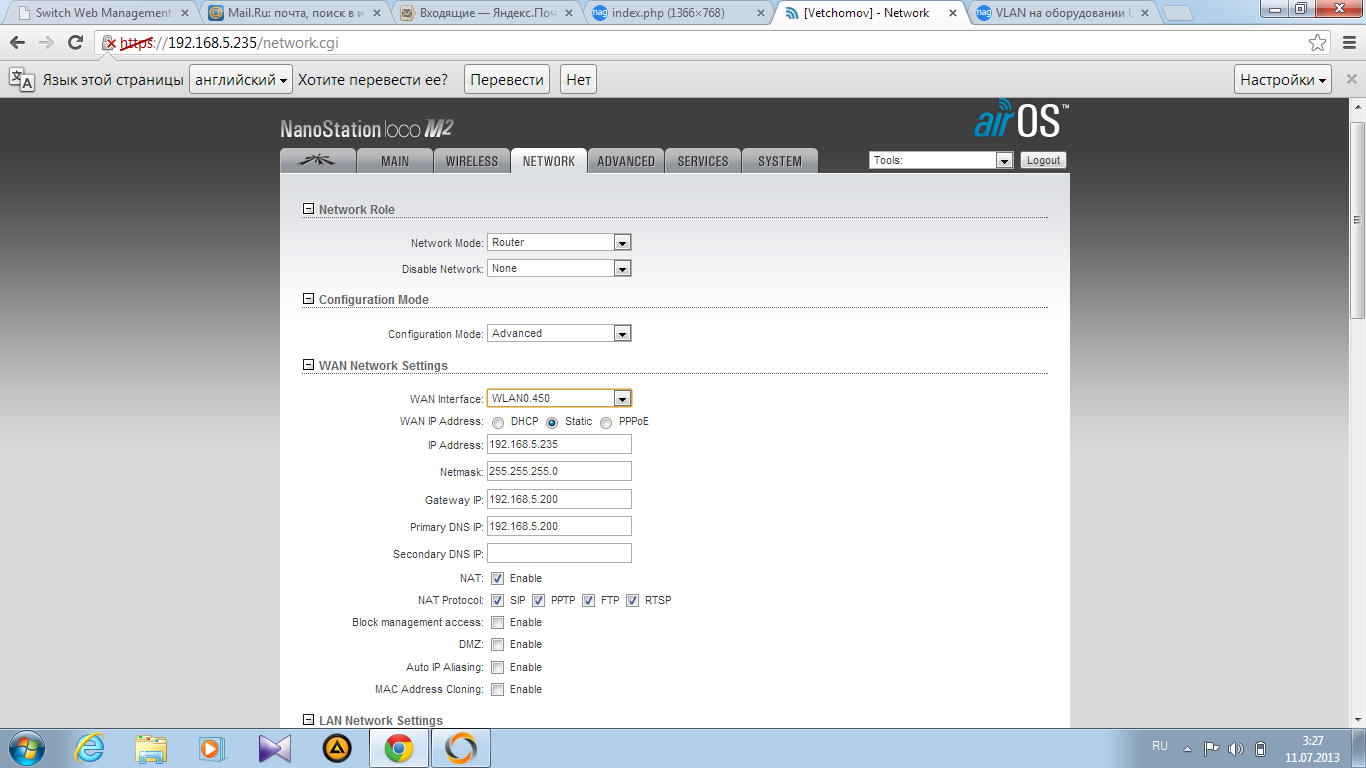
Task: Click the Перевести translate button
Action: (507, 80)
